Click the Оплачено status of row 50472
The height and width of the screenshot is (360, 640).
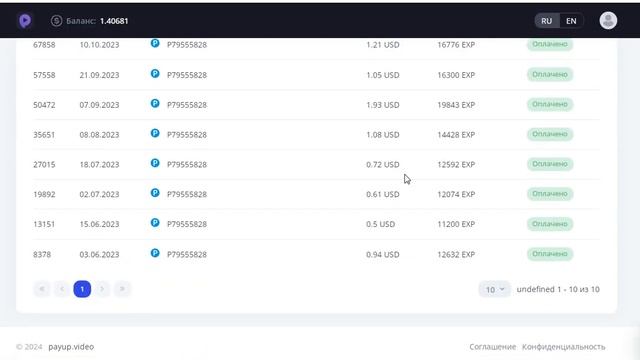[x=550, y=104]
